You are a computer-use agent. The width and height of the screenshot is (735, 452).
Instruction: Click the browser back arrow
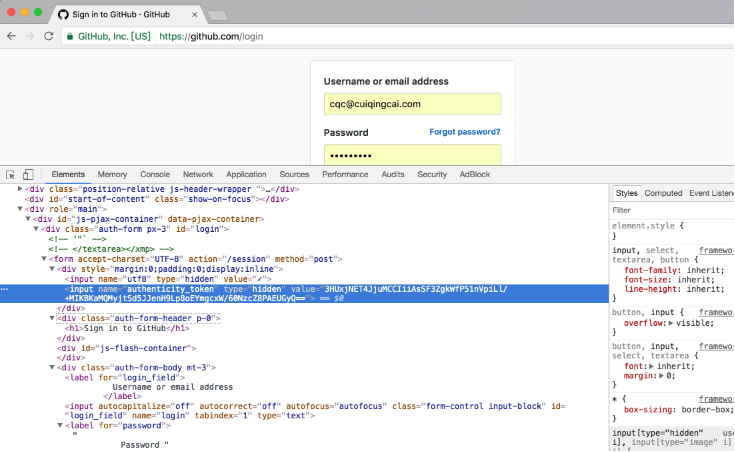(11, 36)
